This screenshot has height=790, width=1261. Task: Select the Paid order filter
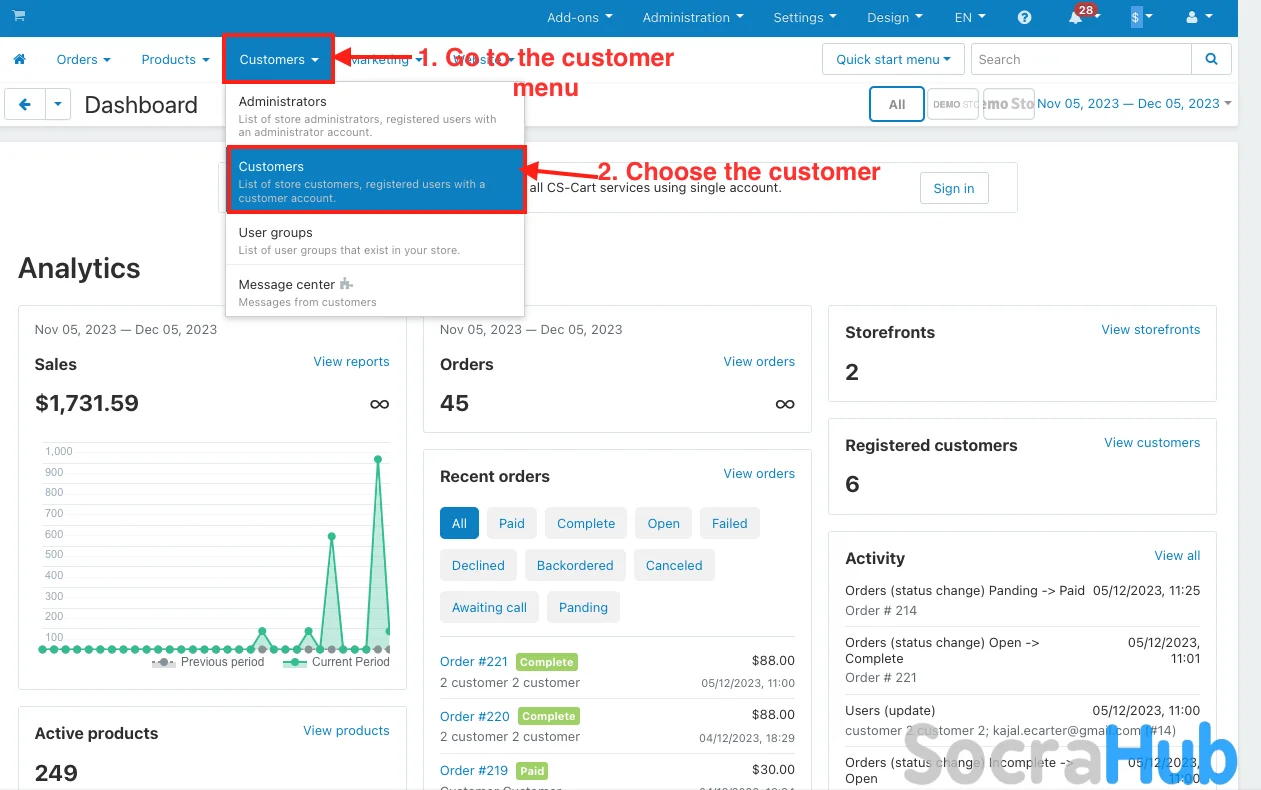click(x=511, y=523)
